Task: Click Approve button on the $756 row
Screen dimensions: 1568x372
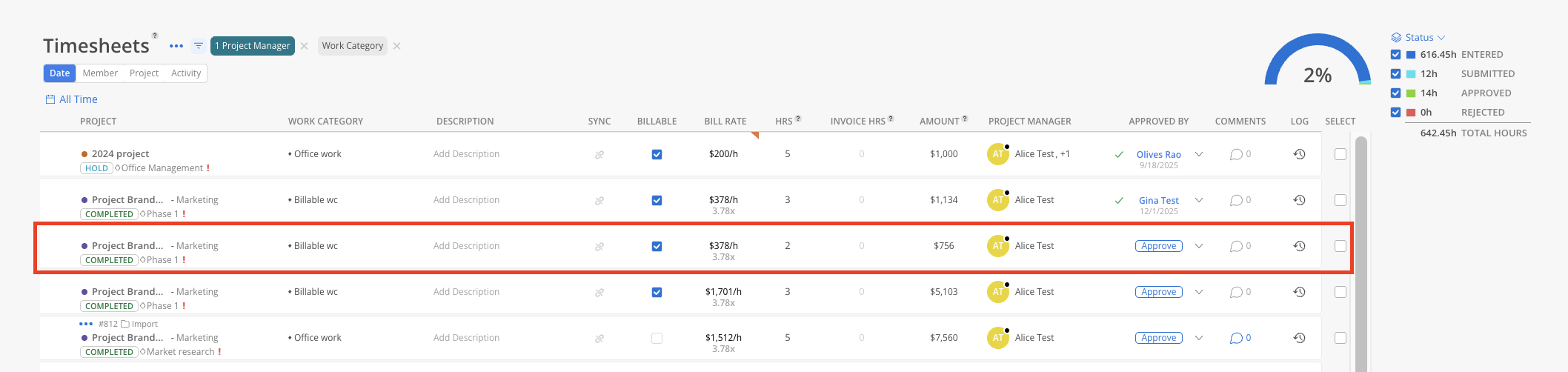Action: click(x=1158, y=246)
